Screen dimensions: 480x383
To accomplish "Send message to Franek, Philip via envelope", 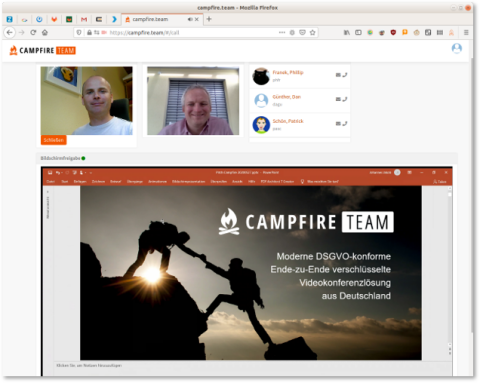I will click(338, 75).
